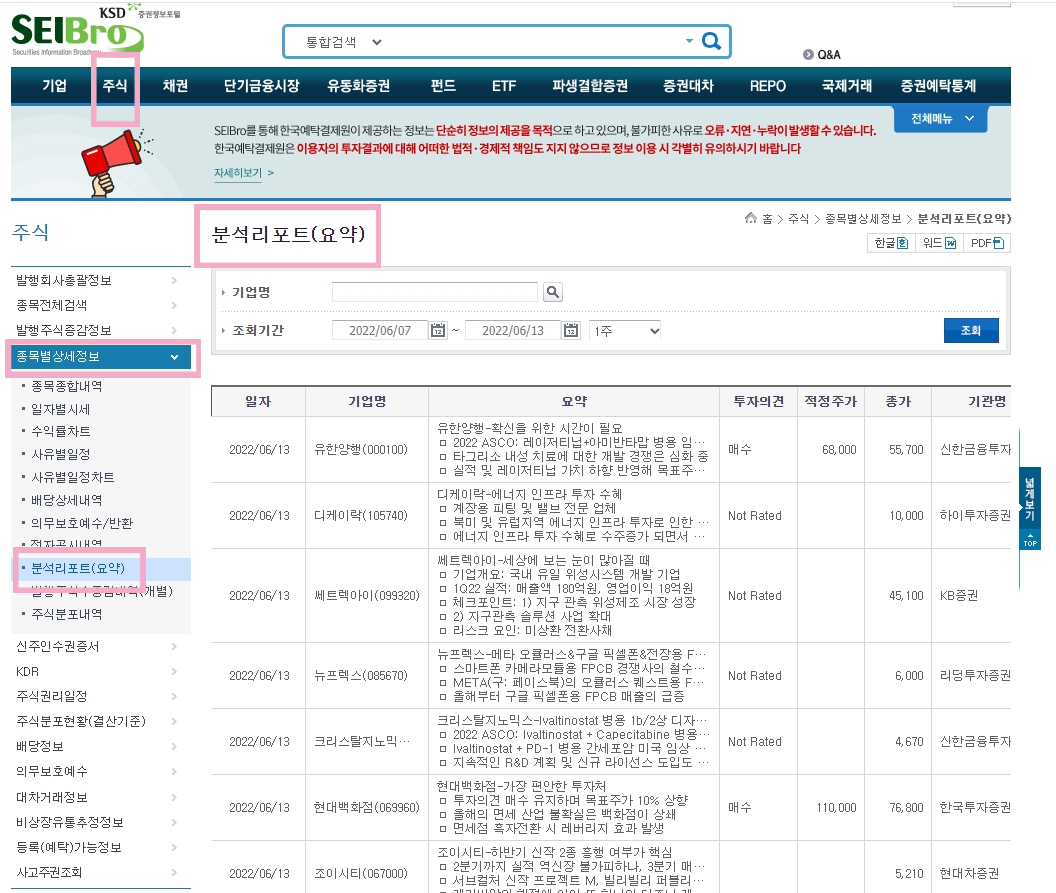Click 수익률차트 in sidebar

tap(61, 432)
